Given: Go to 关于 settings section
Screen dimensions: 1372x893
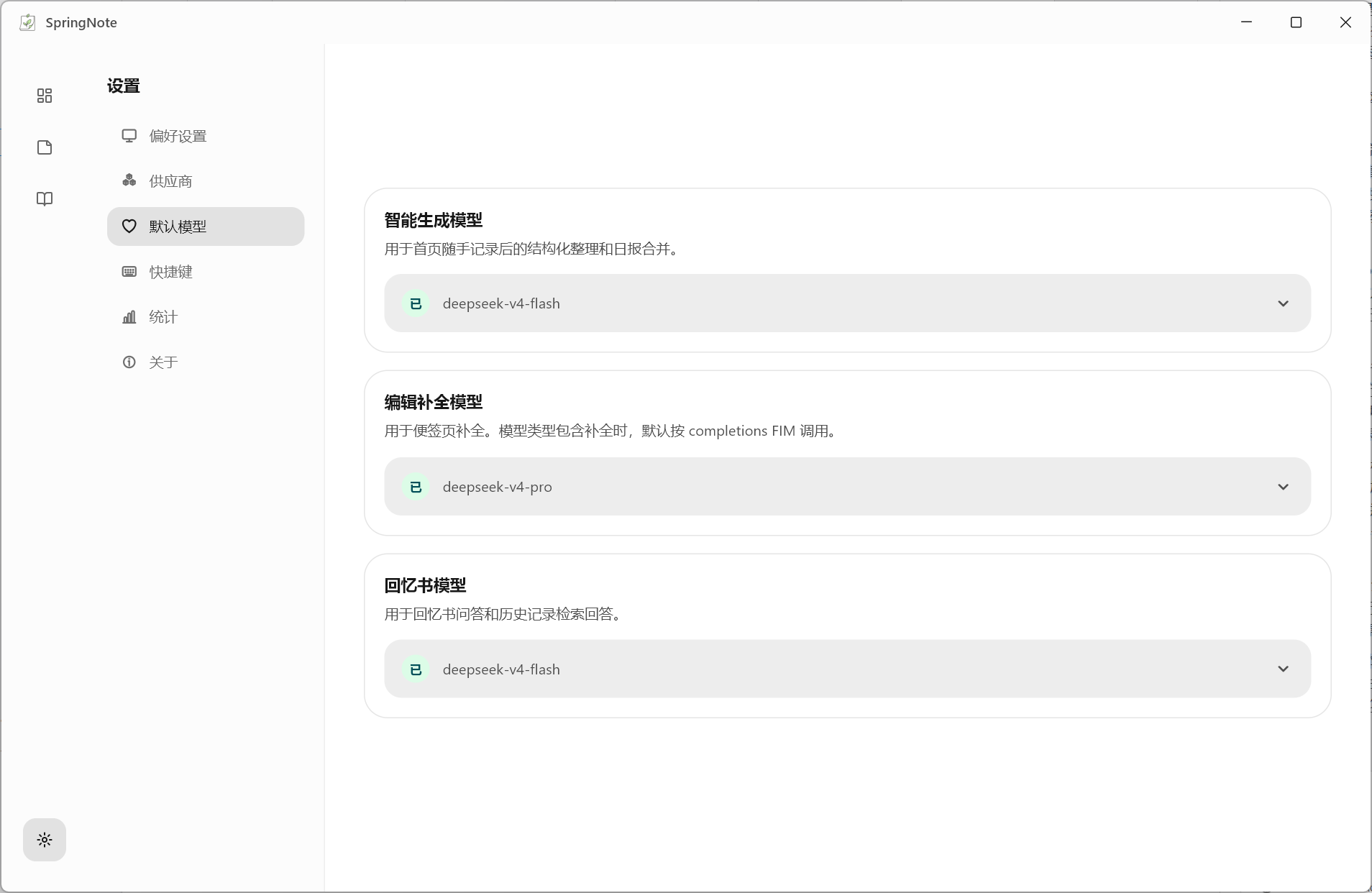Looking at the screenshot, I should pyautogui.click(x=206, y=362).
